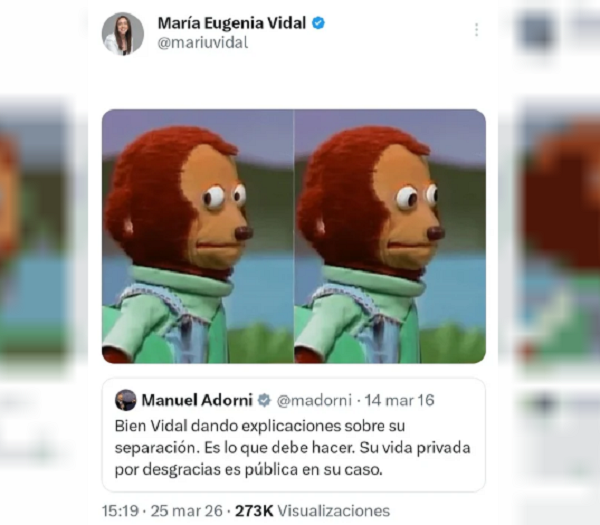Click the blurred monkey image on the right
The height and width of the screenshot is (525, 600).
coord(559,237)
